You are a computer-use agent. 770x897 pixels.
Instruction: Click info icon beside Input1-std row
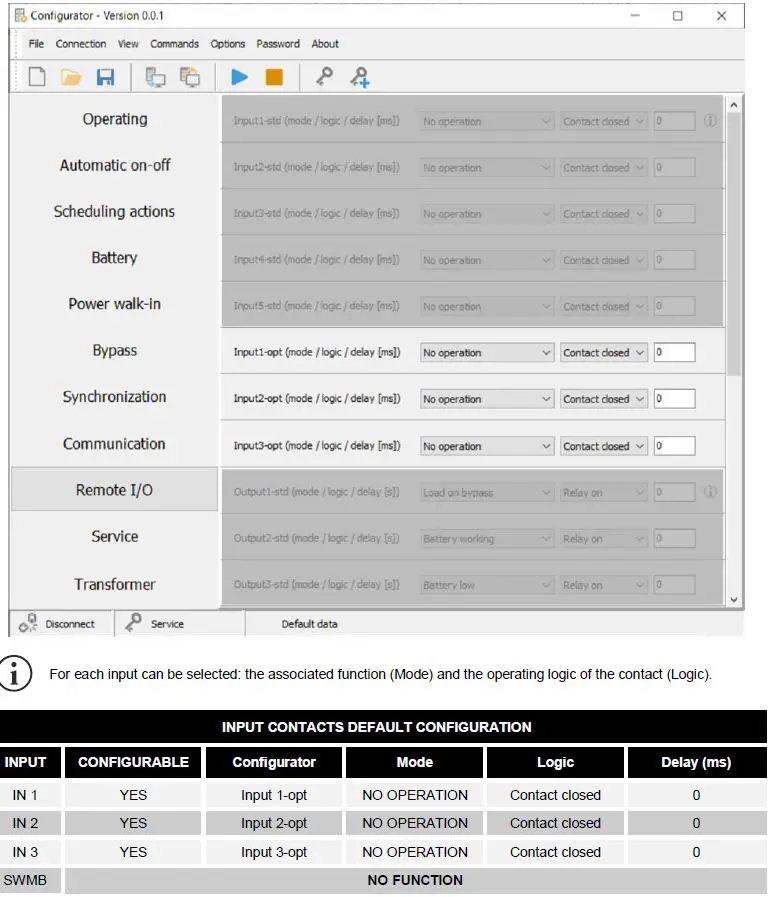click(x=710, y=121)
